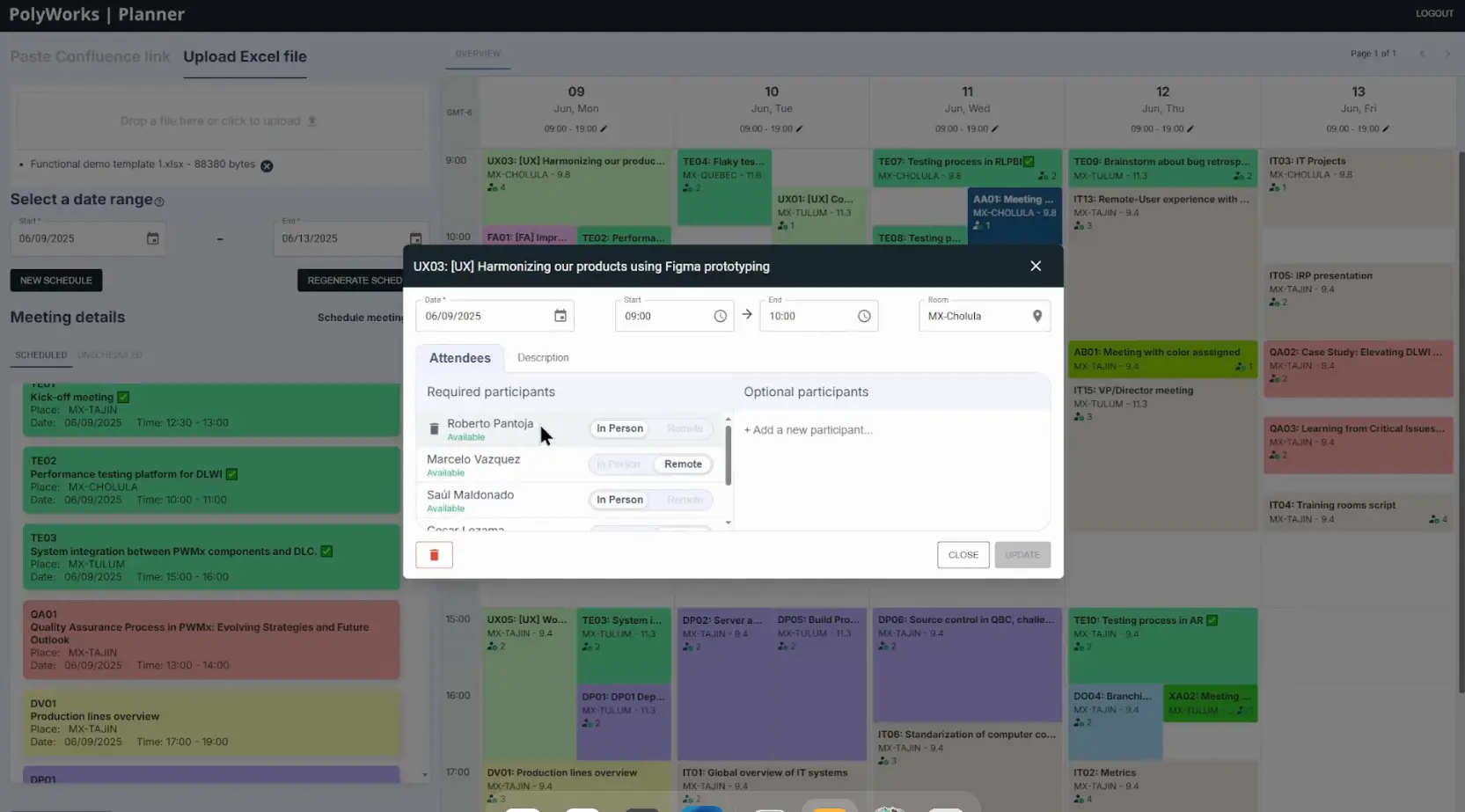Open the Room MX-Cholula dropdown
Viewport: 1465px width, 812px height.
pos(975,316)
